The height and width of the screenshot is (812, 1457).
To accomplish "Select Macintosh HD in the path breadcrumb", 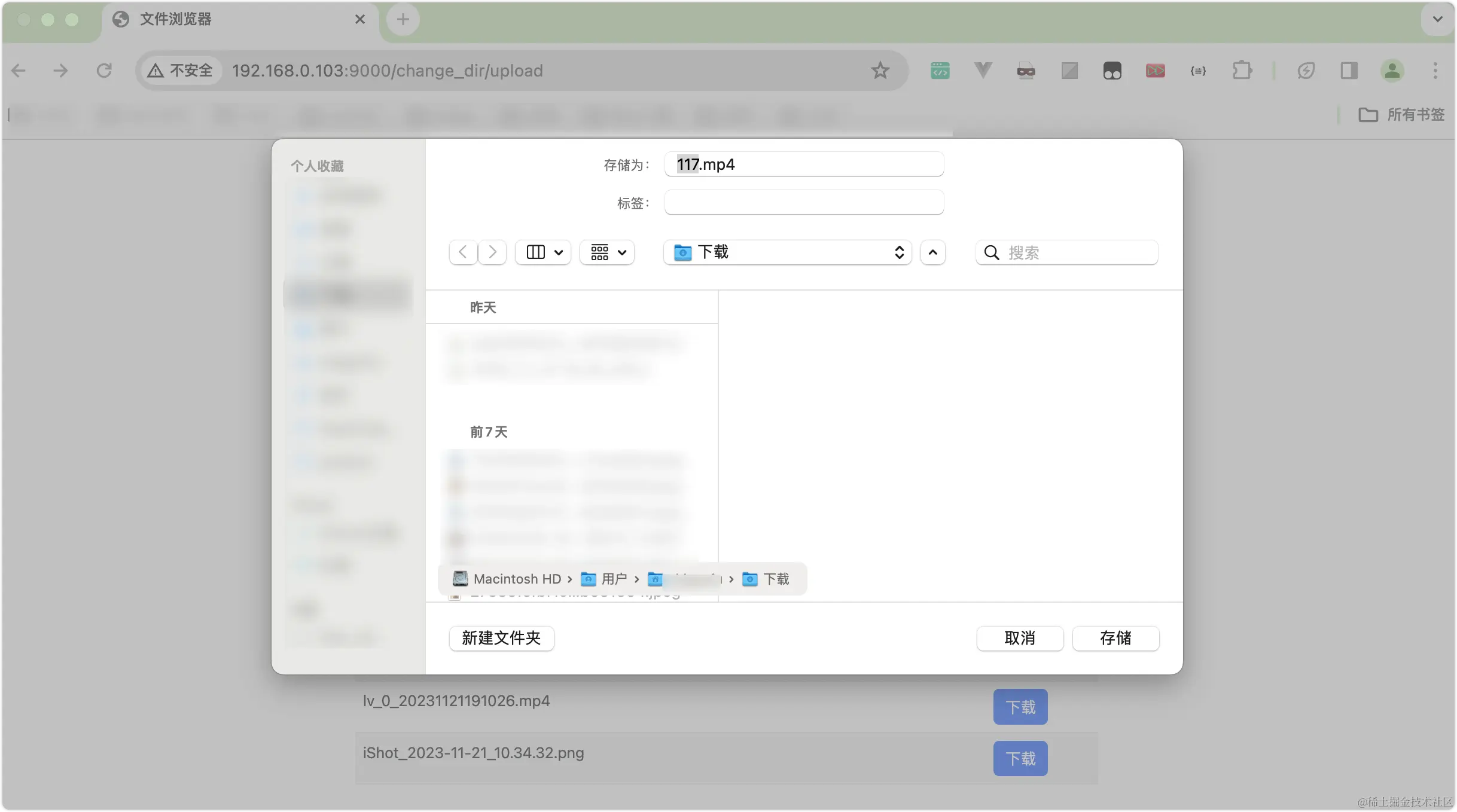I will point(518,578).
